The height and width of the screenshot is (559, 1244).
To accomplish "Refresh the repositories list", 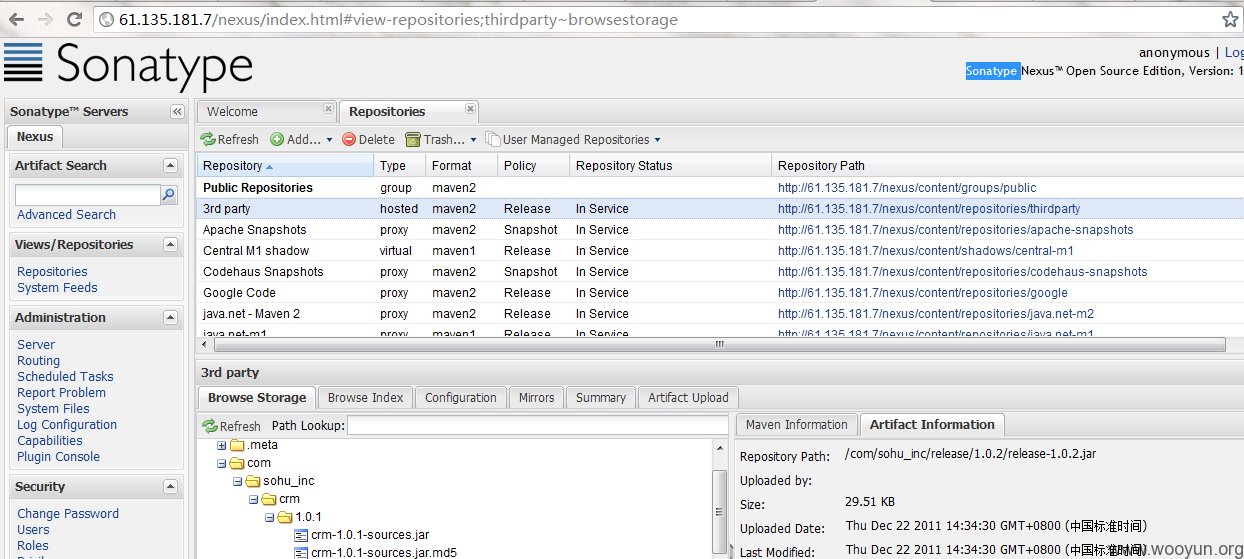I will [x=229, y=140].
